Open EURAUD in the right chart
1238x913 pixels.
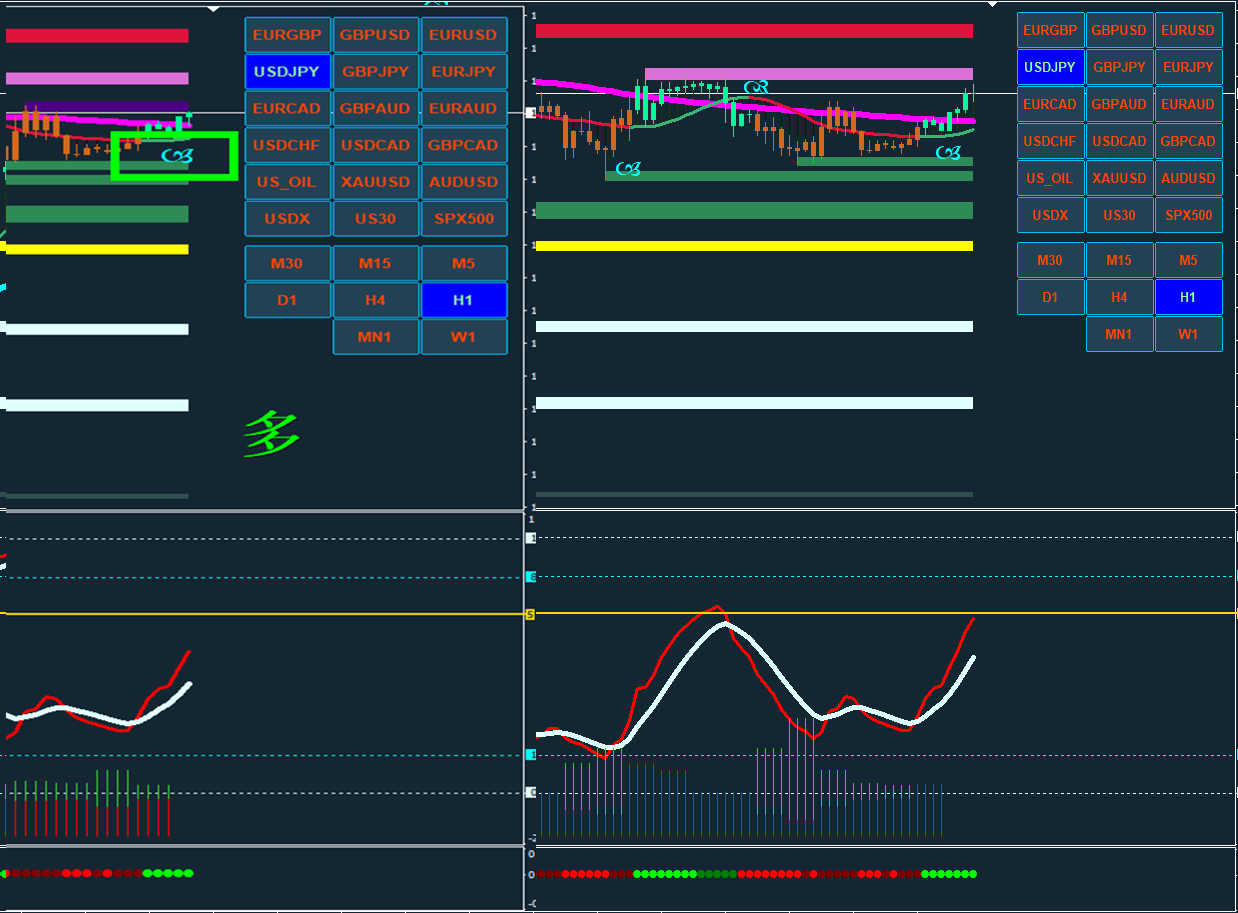tap(1188, 104)
